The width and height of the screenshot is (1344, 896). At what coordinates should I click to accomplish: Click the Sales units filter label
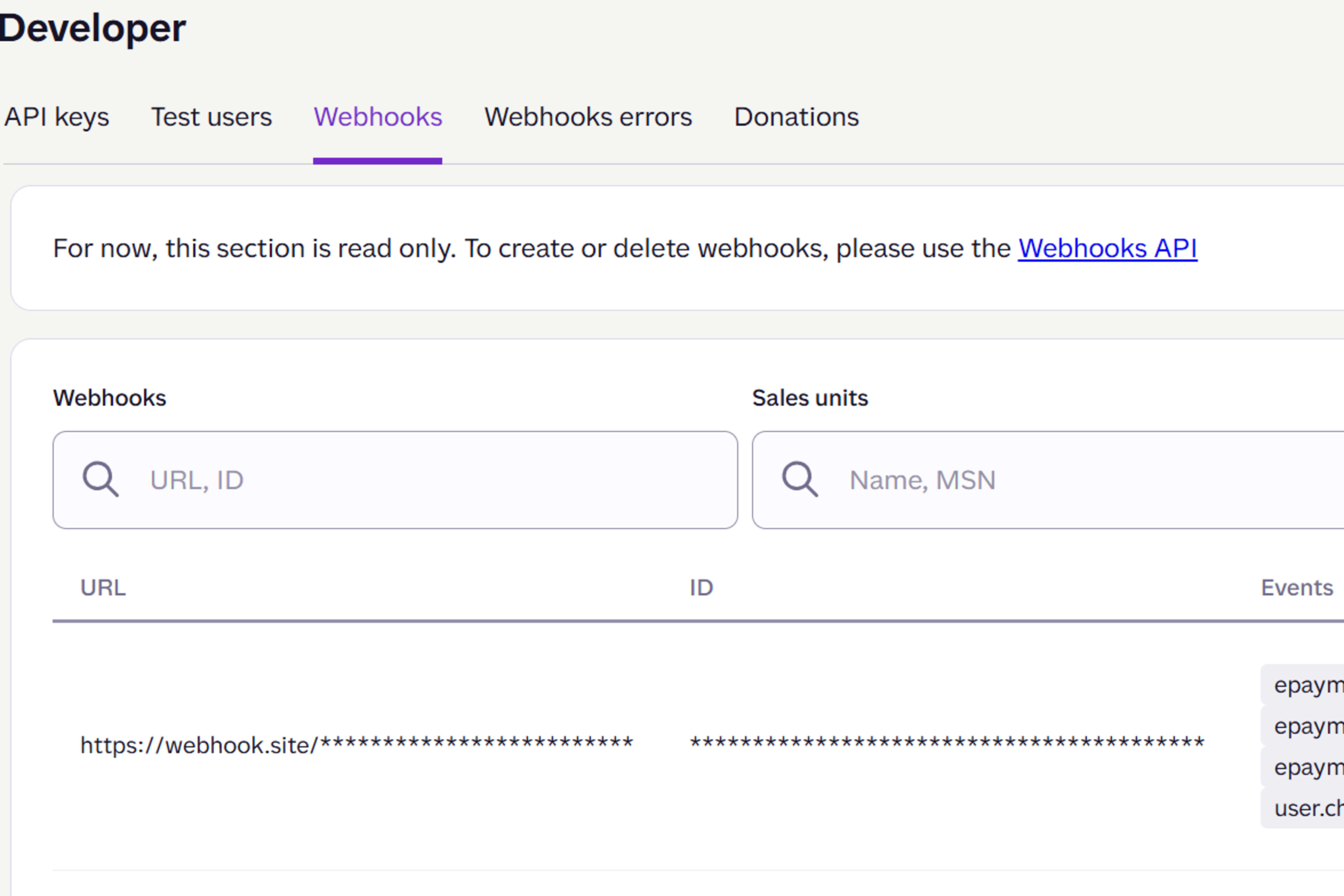(810, 398)
